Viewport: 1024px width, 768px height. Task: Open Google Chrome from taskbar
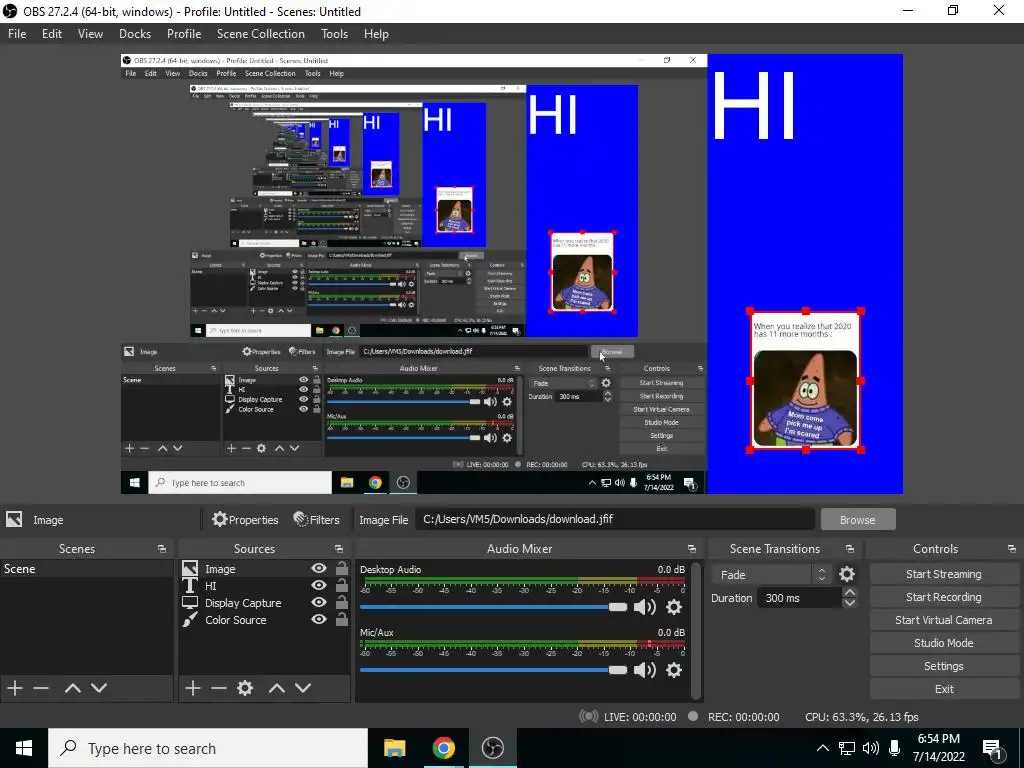[443, 748]
